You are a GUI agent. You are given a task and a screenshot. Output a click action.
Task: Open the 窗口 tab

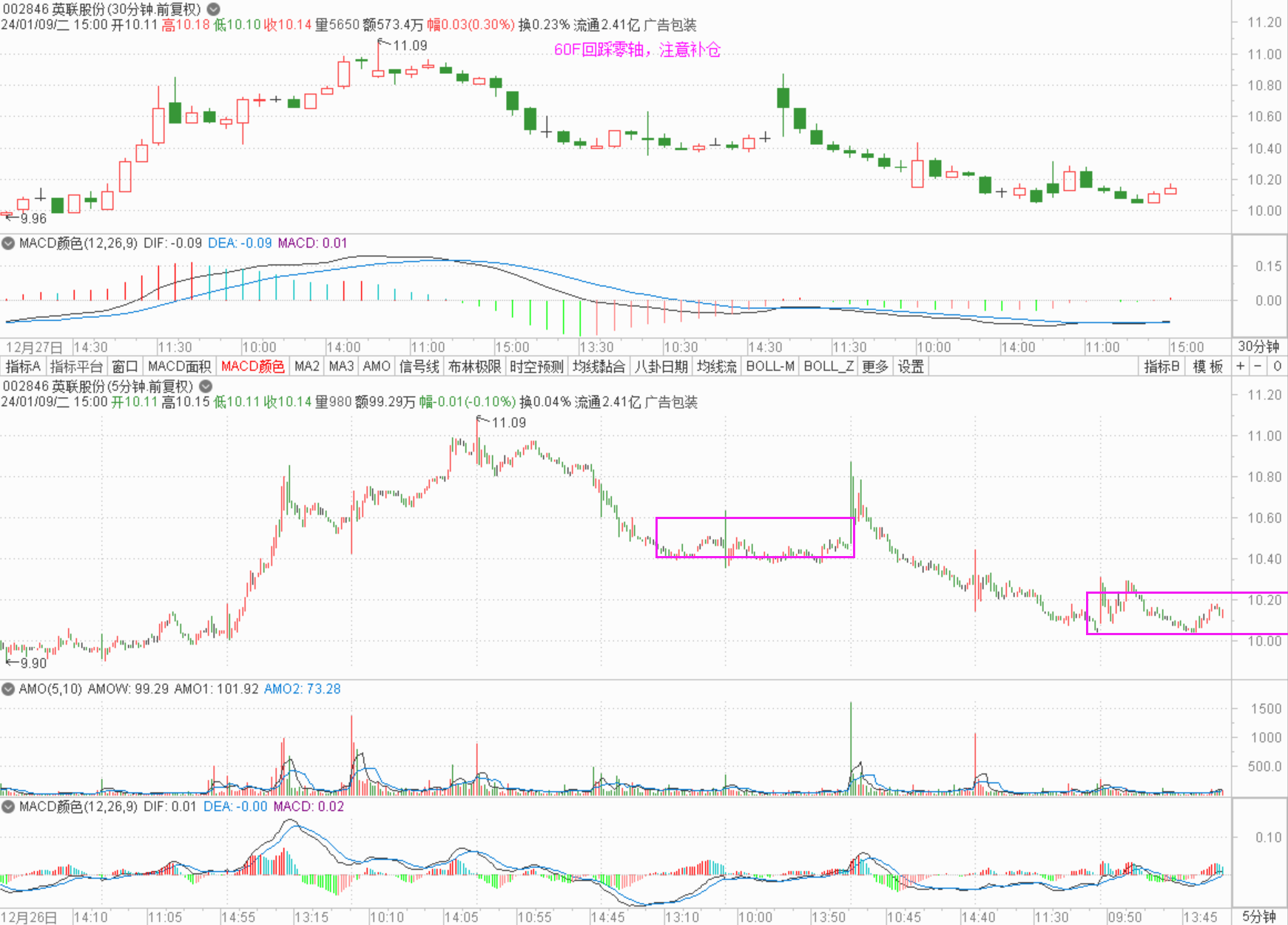pyautogui.click(x=125, y=366)
